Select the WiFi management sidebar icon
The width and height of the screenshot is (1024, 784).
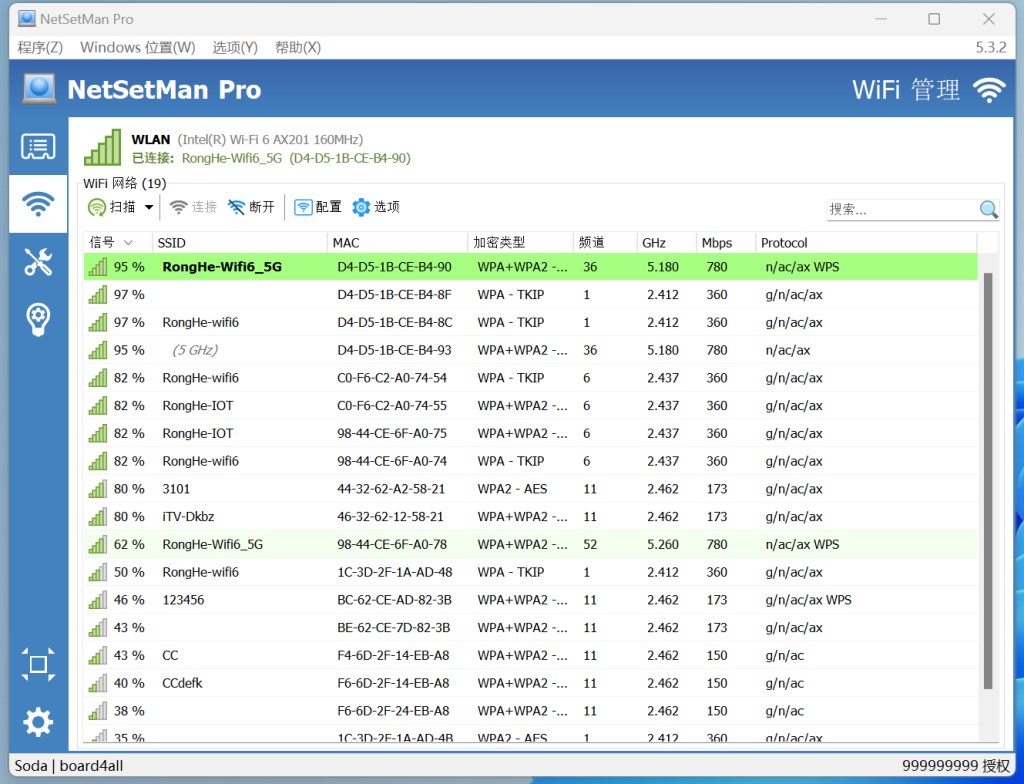coord(38,204)
